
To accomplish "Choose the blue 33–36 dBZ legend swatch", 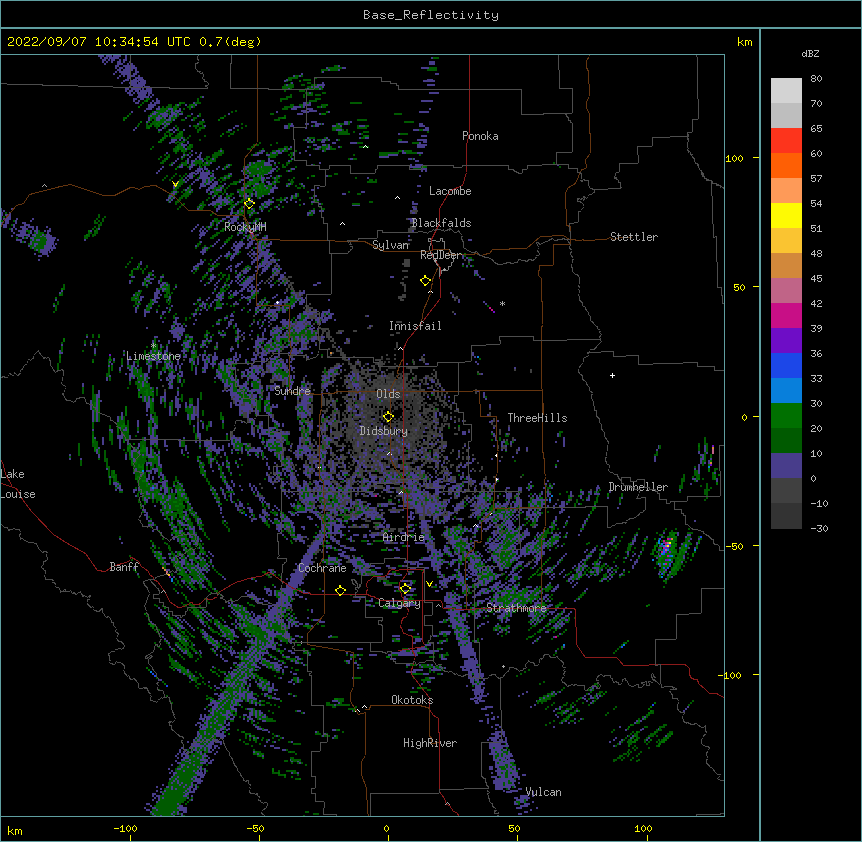I will (x=786, y=365).
